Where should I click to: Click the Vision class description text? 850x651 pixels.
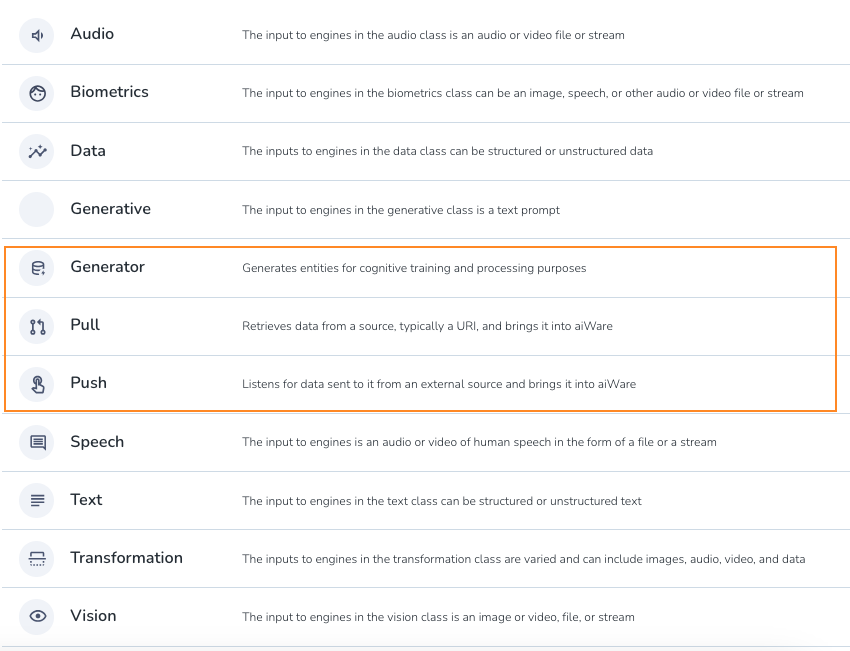point(438,617)
